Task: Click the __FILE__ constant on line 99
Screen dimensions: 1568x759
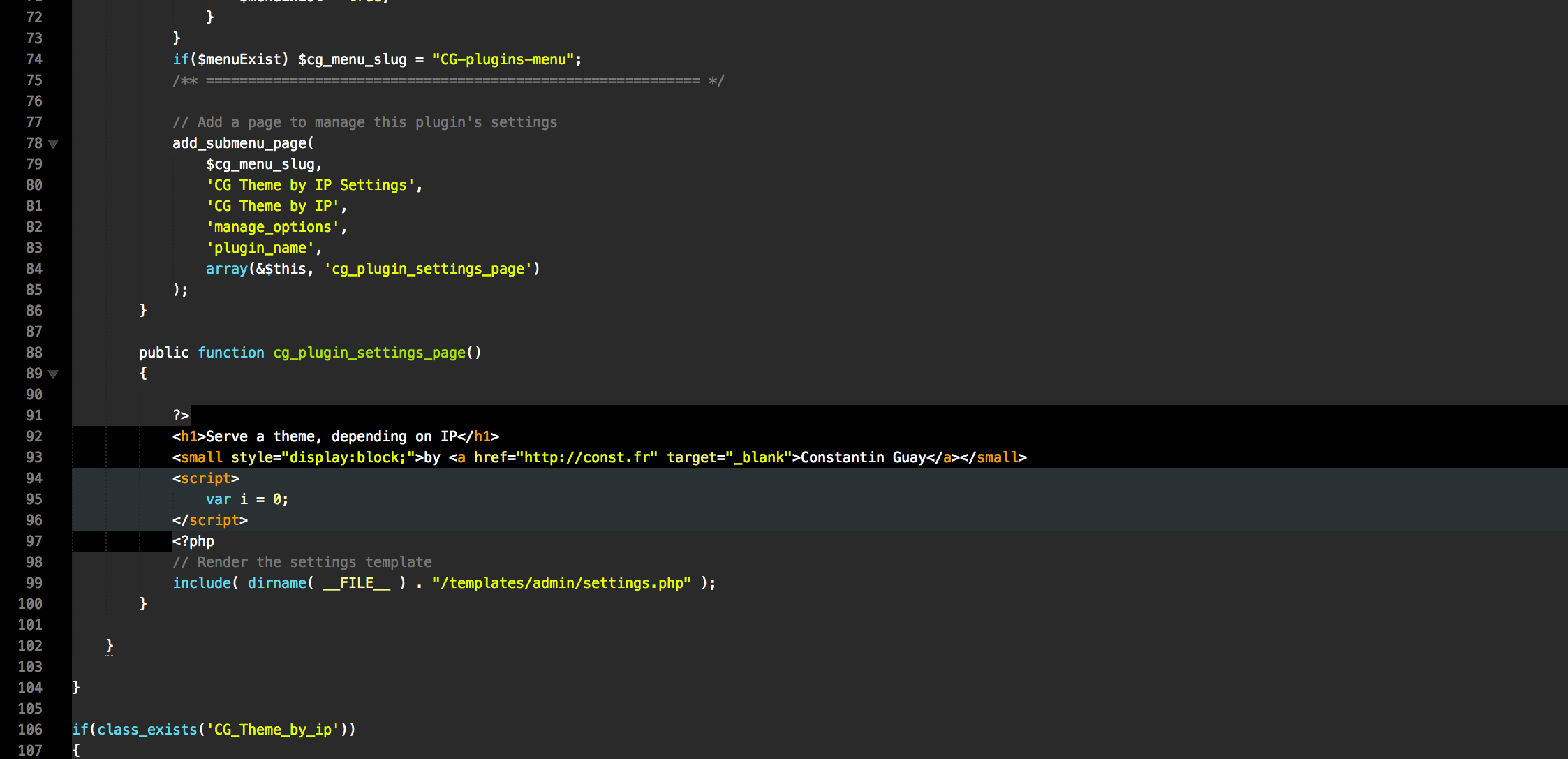Action: [x=357, y=583]
